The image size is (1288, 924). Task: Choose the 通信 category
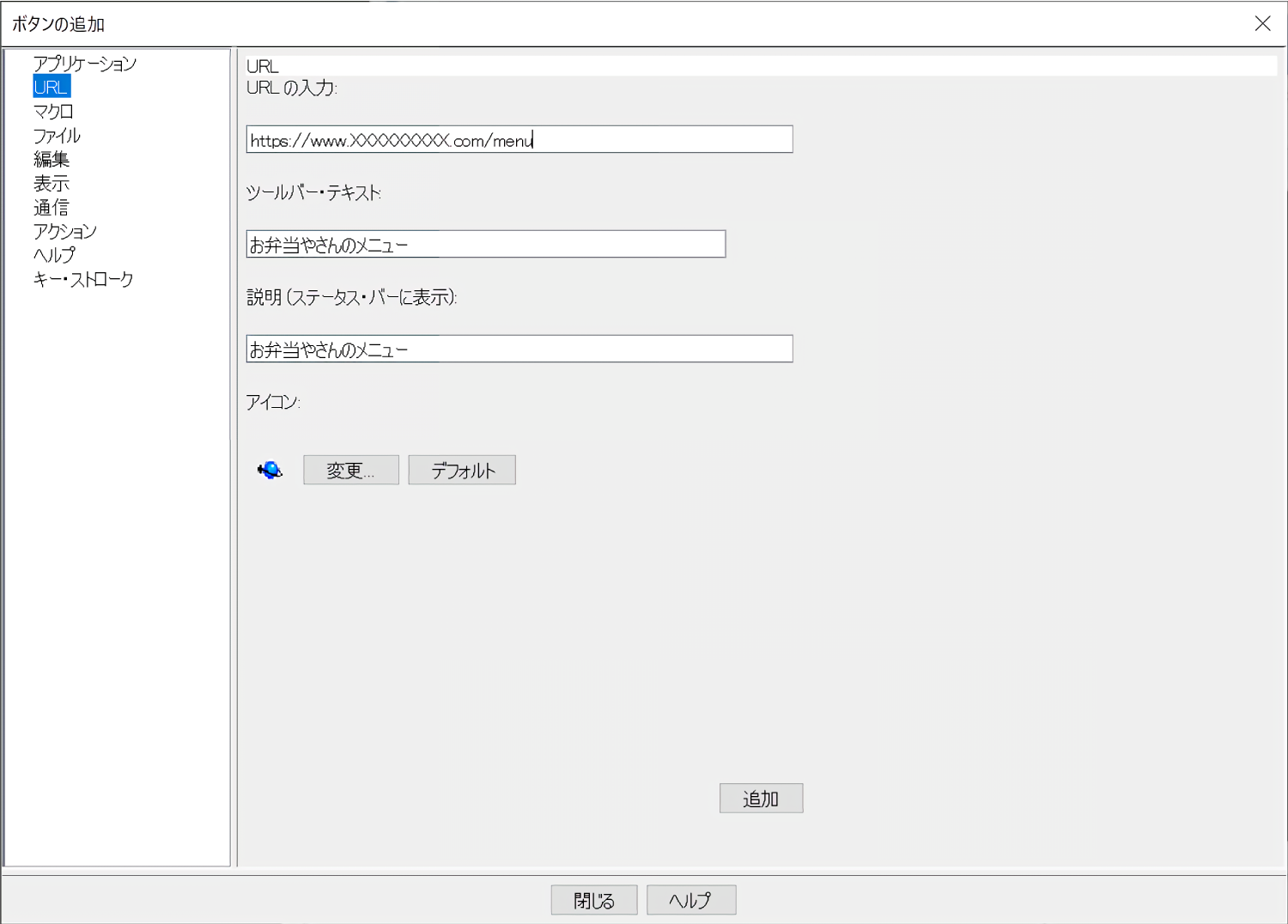[x=52, y=208]
